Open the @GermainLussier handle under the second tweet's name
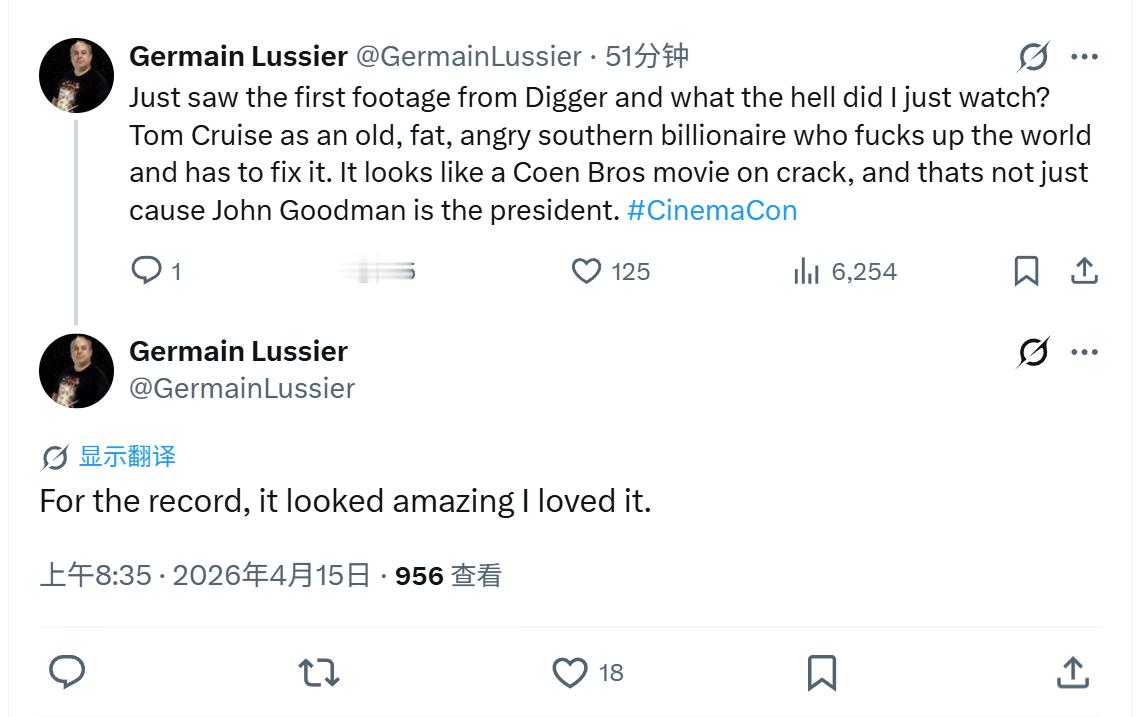 point(242,388)
